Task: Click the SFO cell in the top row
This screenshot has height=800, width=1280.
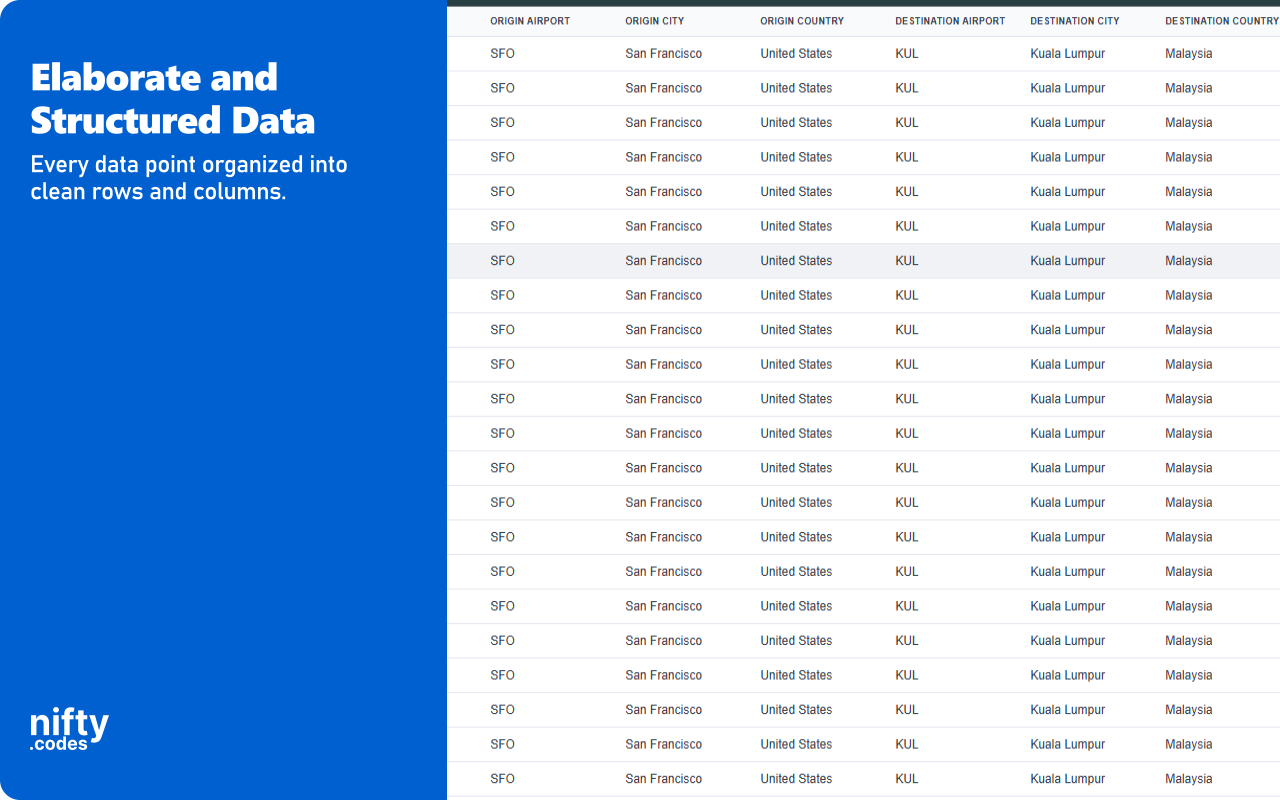Action: click(x=502, y=53)
